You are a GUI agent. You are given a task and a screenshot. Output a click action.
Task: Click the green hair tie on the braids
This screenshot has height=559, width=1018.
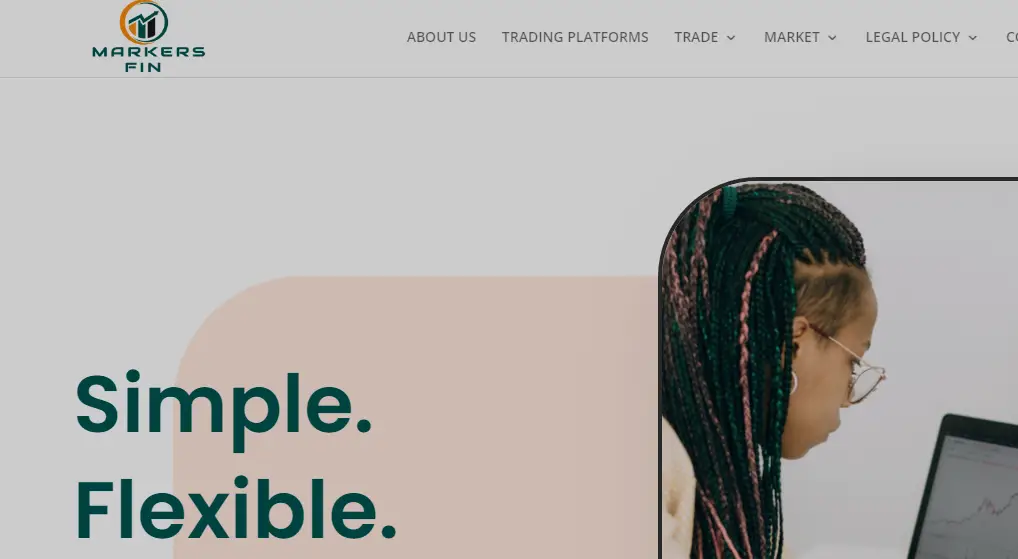pyautogui.click(x=730, y=203)
